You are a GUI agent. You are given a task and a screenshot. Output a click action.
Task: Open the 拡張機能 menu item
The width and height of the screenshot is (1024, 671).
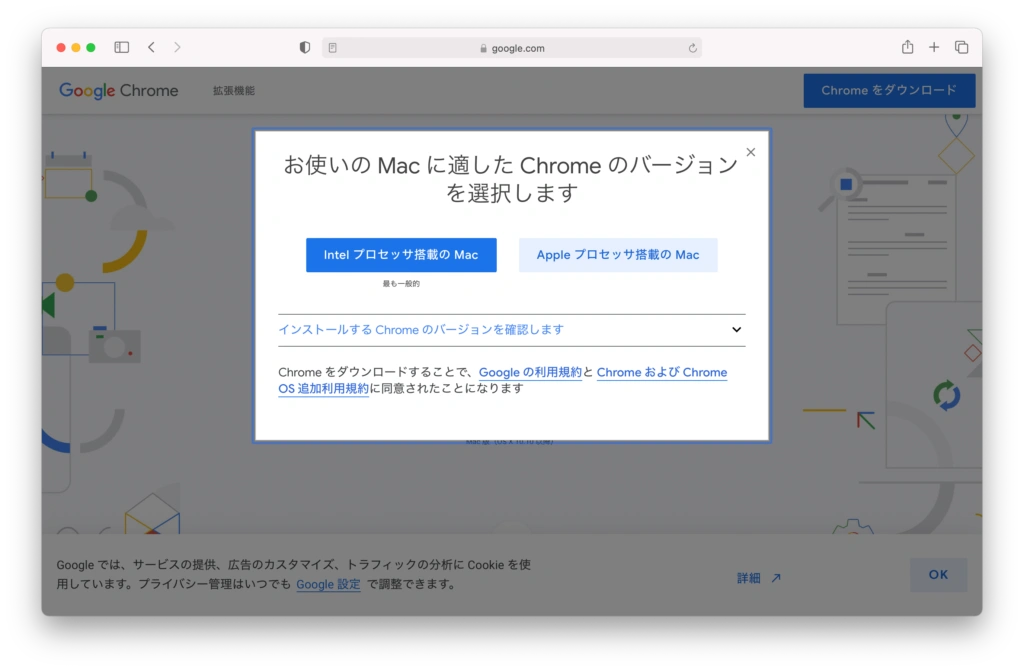point(234,91)
